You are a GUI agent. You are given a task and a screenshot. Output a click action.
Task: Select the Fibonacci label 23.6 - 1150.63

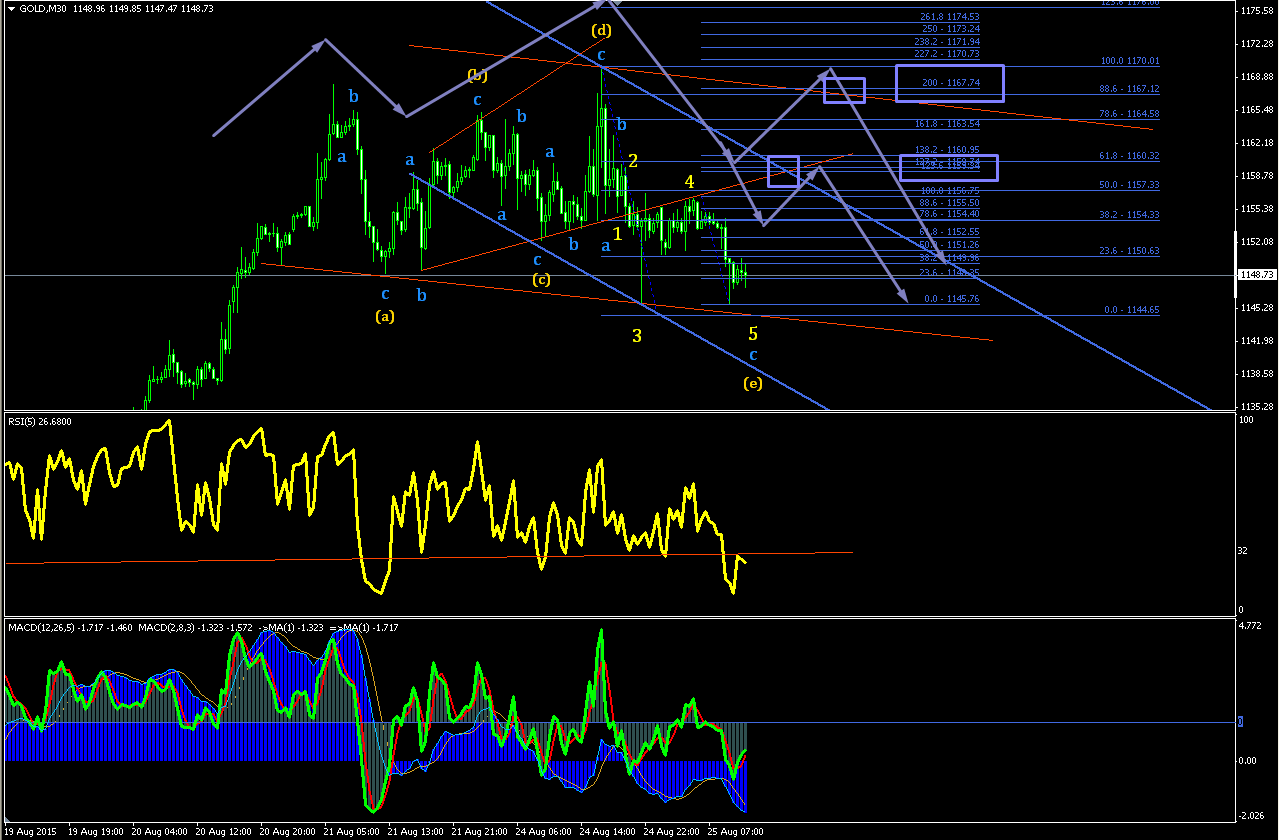click(x=1129, y=251)
